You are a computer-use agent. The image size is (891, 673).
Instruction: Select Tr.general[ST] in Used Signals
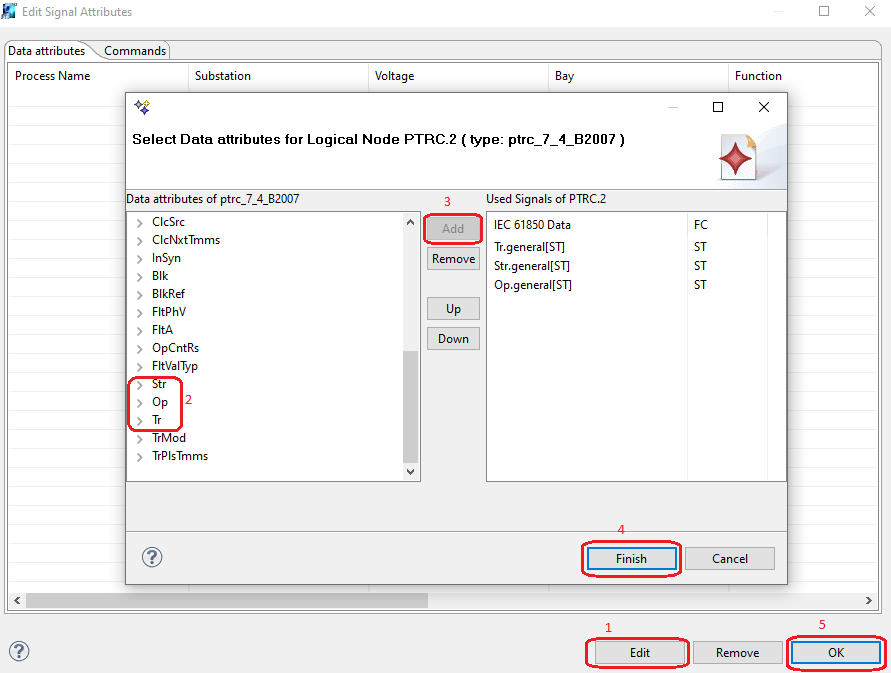[x=531, y=247]
